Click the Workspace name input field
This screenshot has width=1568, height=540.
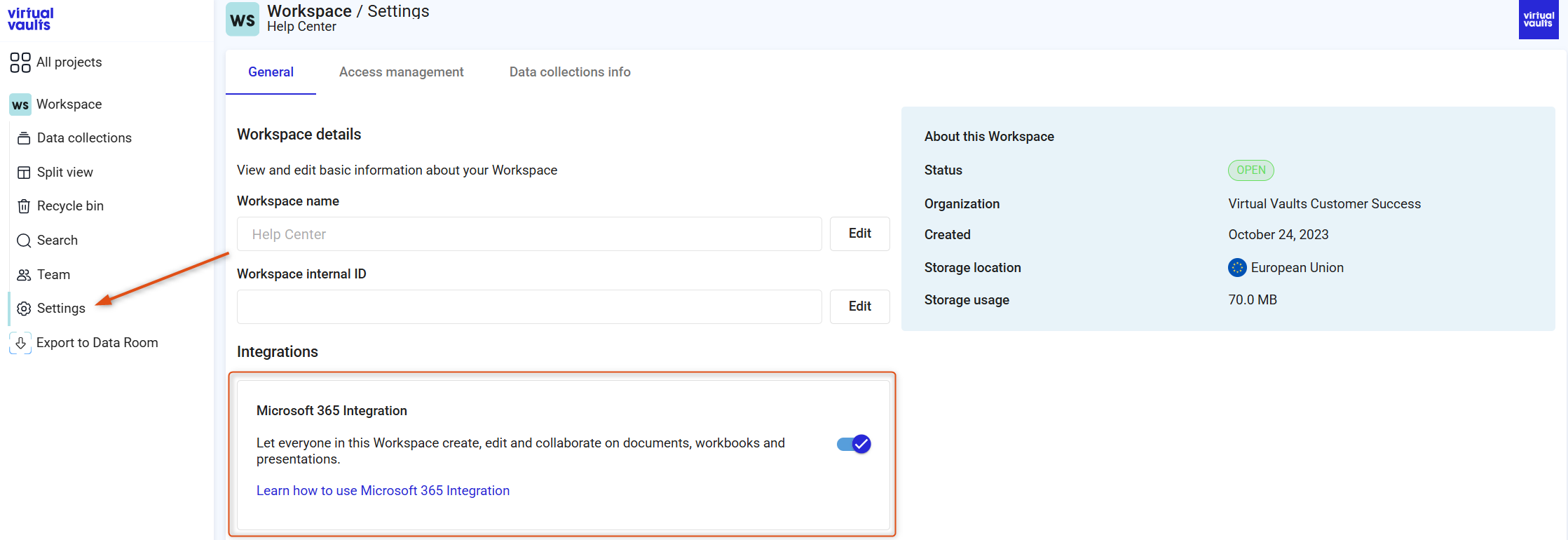point(529,234)
